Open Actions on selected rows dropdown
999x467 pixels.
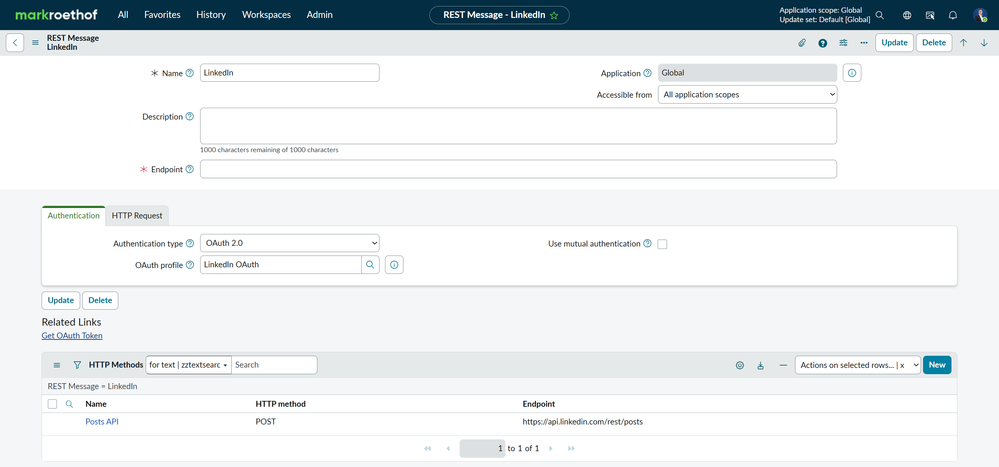[858, 365]
